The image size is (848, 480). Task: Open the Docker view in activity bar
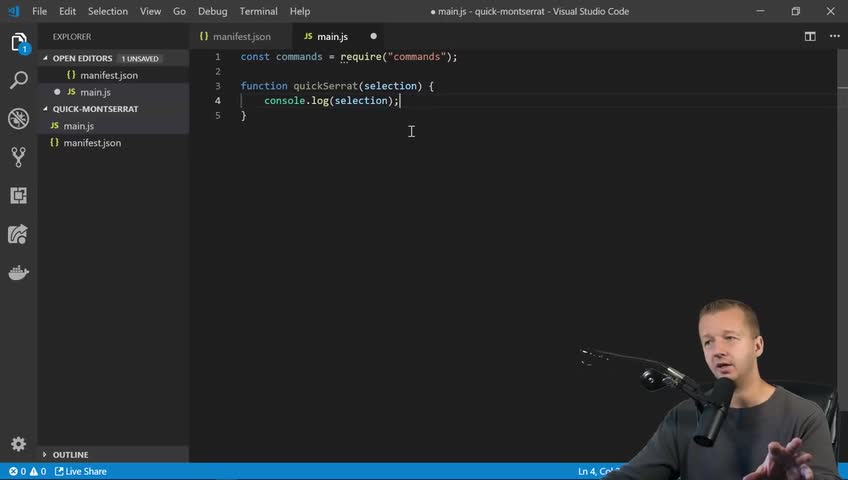pyautogui.click(x=18, y=272)
